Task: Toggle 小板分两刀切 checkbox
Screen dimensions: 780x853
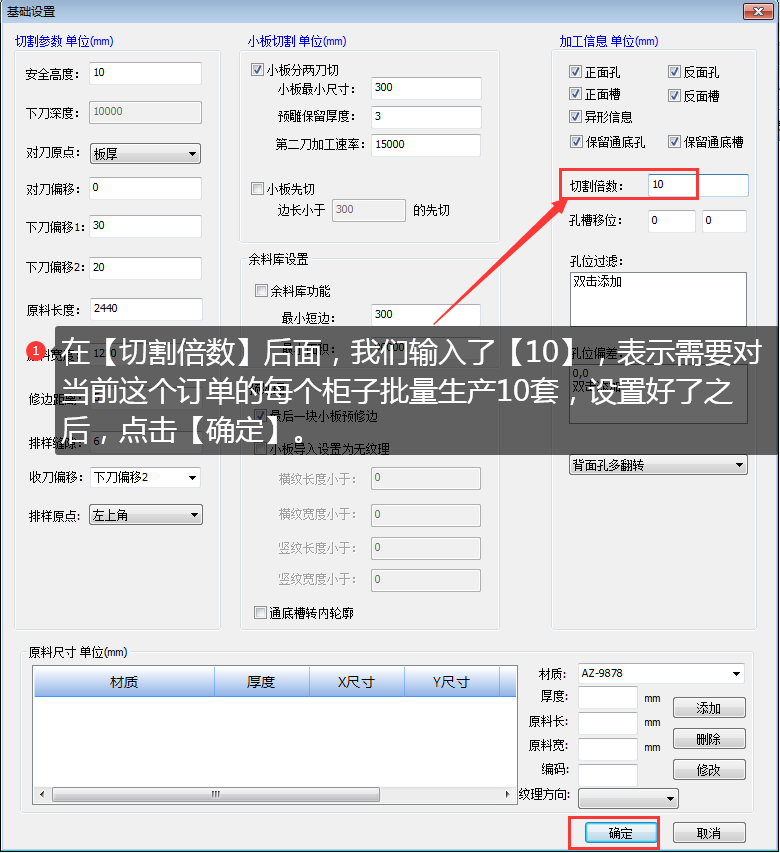Action: [x=257, y=70]
